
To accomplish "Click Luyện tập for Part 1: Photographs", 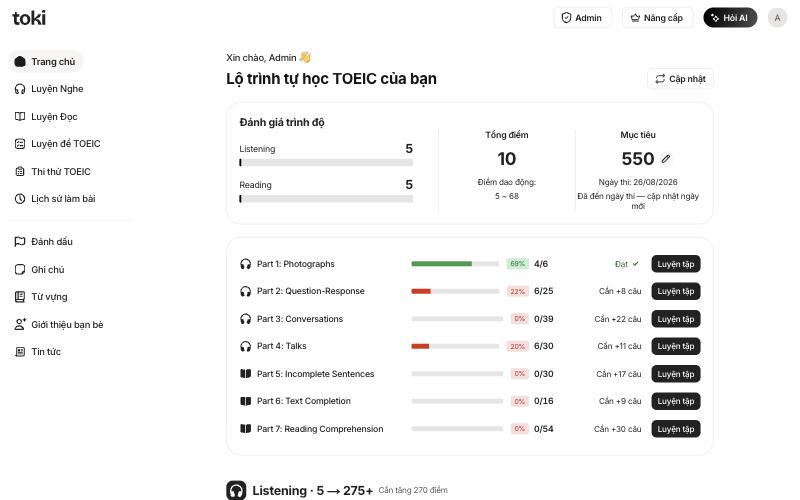I will click(676, 264).
